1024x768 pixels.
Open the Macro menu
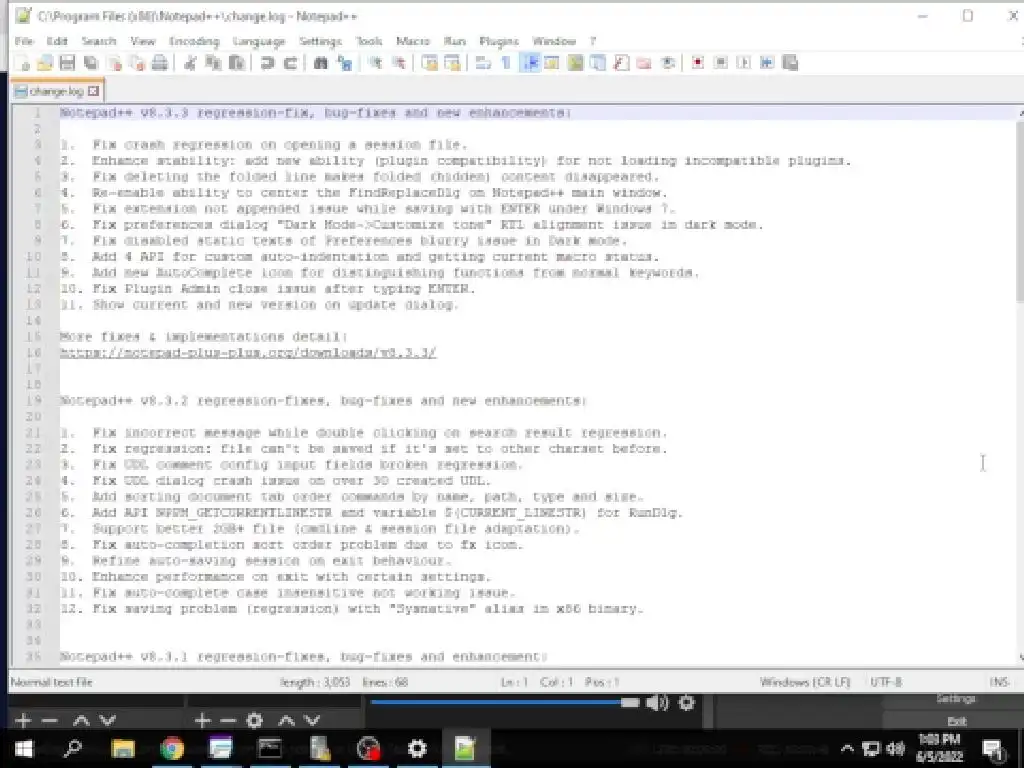(413, 41)
